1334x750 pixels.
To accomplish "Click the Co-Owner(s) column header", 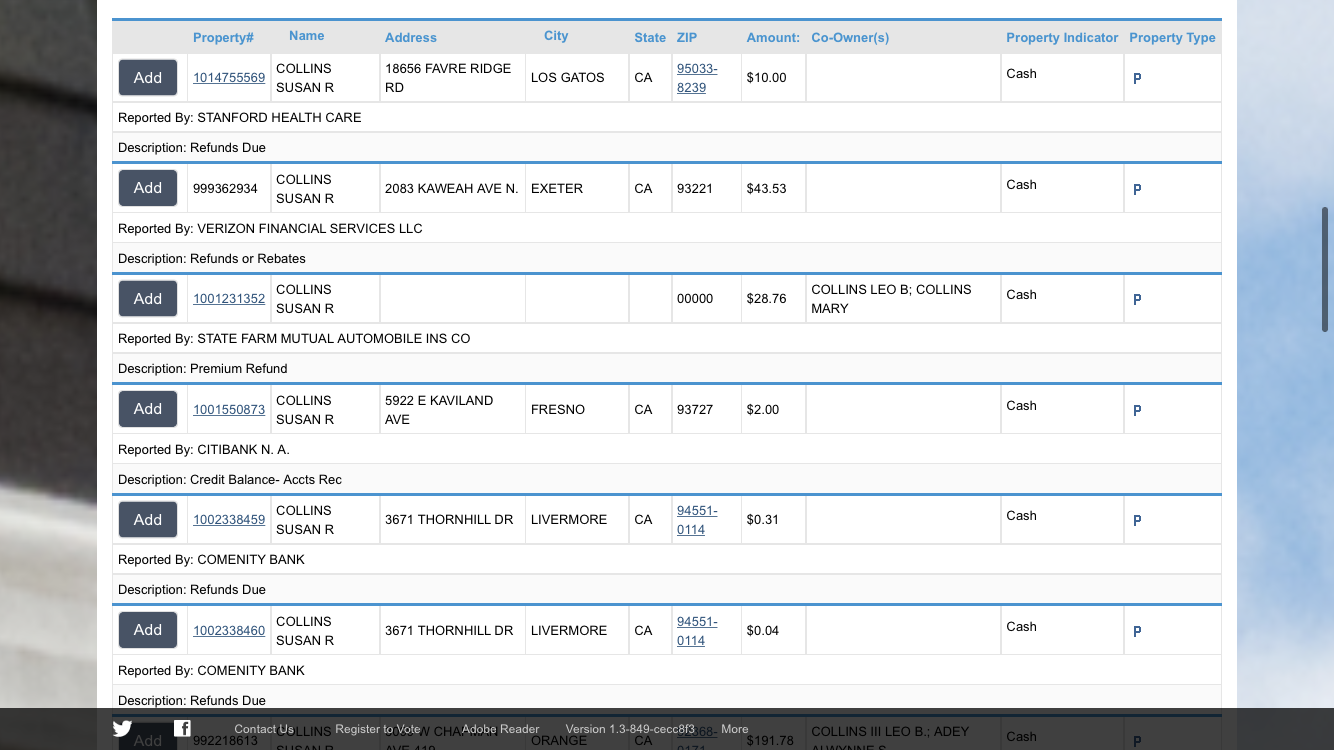I will (x=850, y=38).
